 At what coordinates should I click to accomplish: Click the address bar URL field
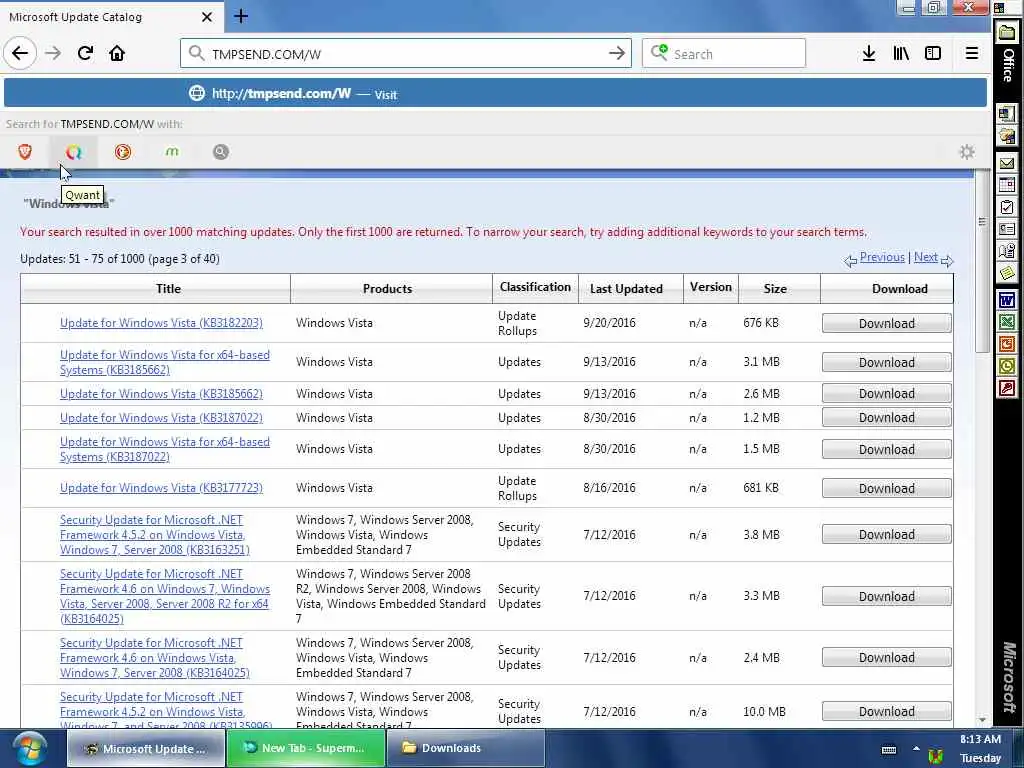click(405, 54)
